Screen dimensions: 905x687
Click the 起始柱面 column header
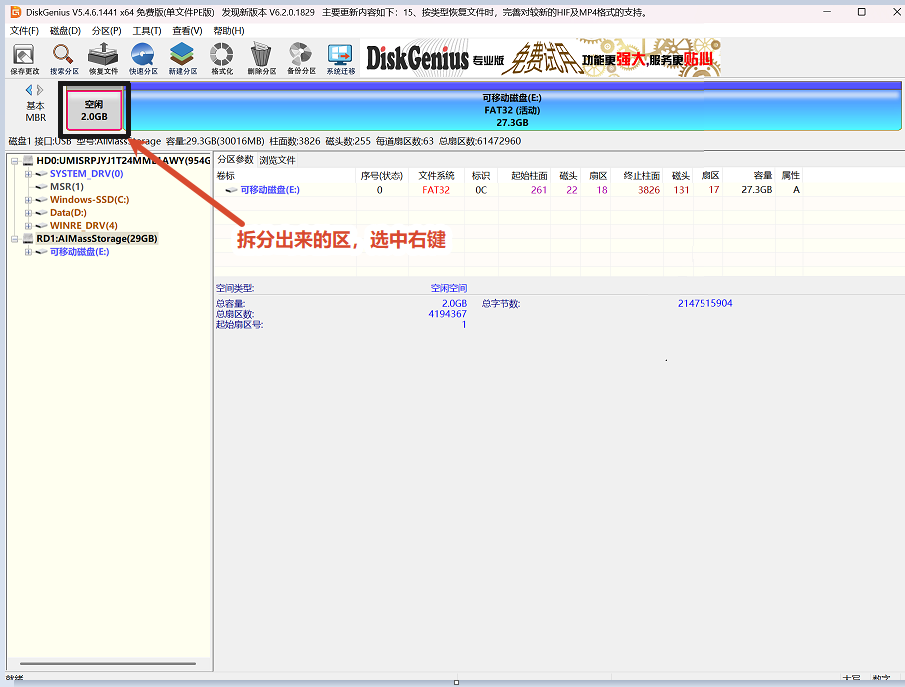pyautogui.click(x=529, y=176)
